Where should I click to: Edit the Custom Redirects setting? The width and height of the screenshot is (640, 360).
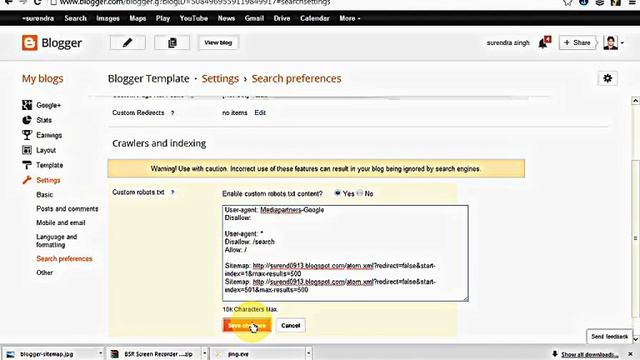[260, 113]
